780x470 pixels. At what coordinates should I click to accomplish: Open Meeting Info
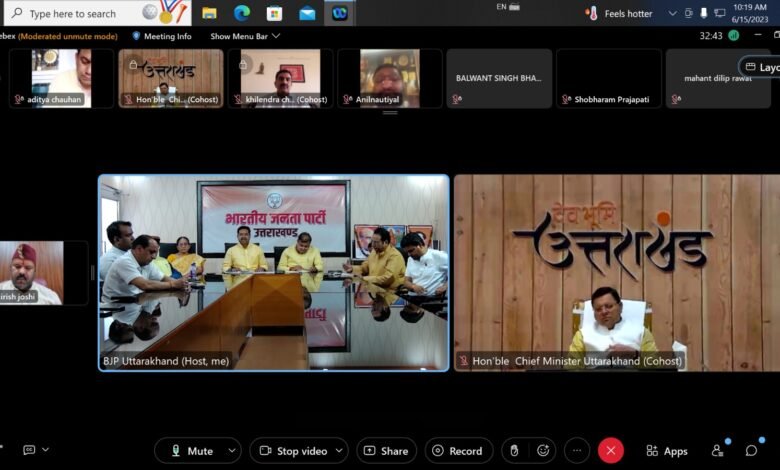pyautogui.click(x=162, y=36)
